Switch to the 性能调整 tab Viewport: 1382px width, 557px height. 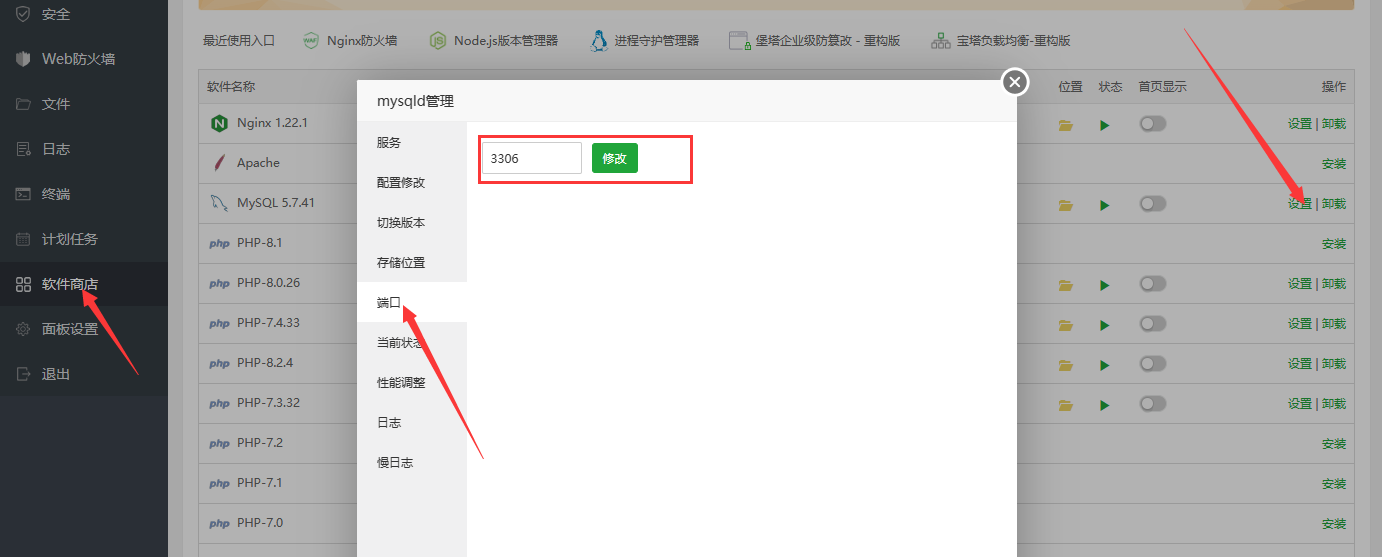412,382
